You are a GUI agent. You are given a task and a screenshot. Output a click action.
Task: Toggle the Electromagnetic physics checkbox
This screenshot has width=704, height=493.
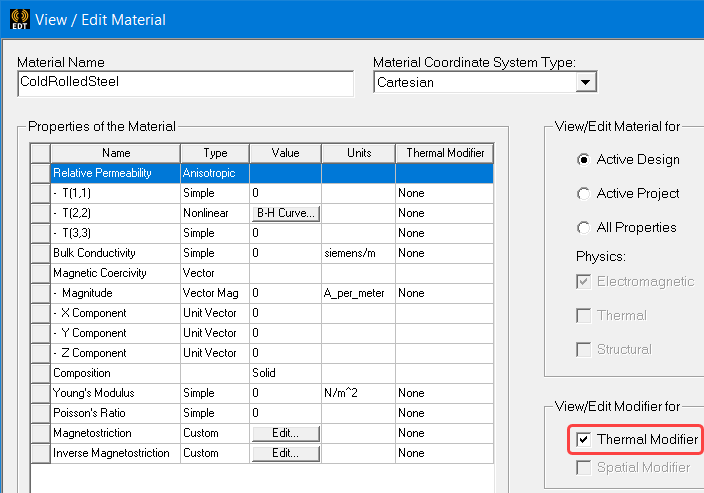(584, 282)
